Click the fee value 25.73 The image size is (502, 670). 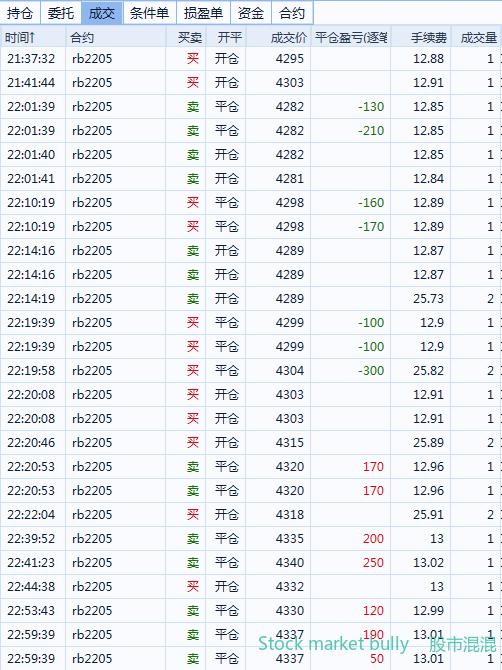pos(429,298)
